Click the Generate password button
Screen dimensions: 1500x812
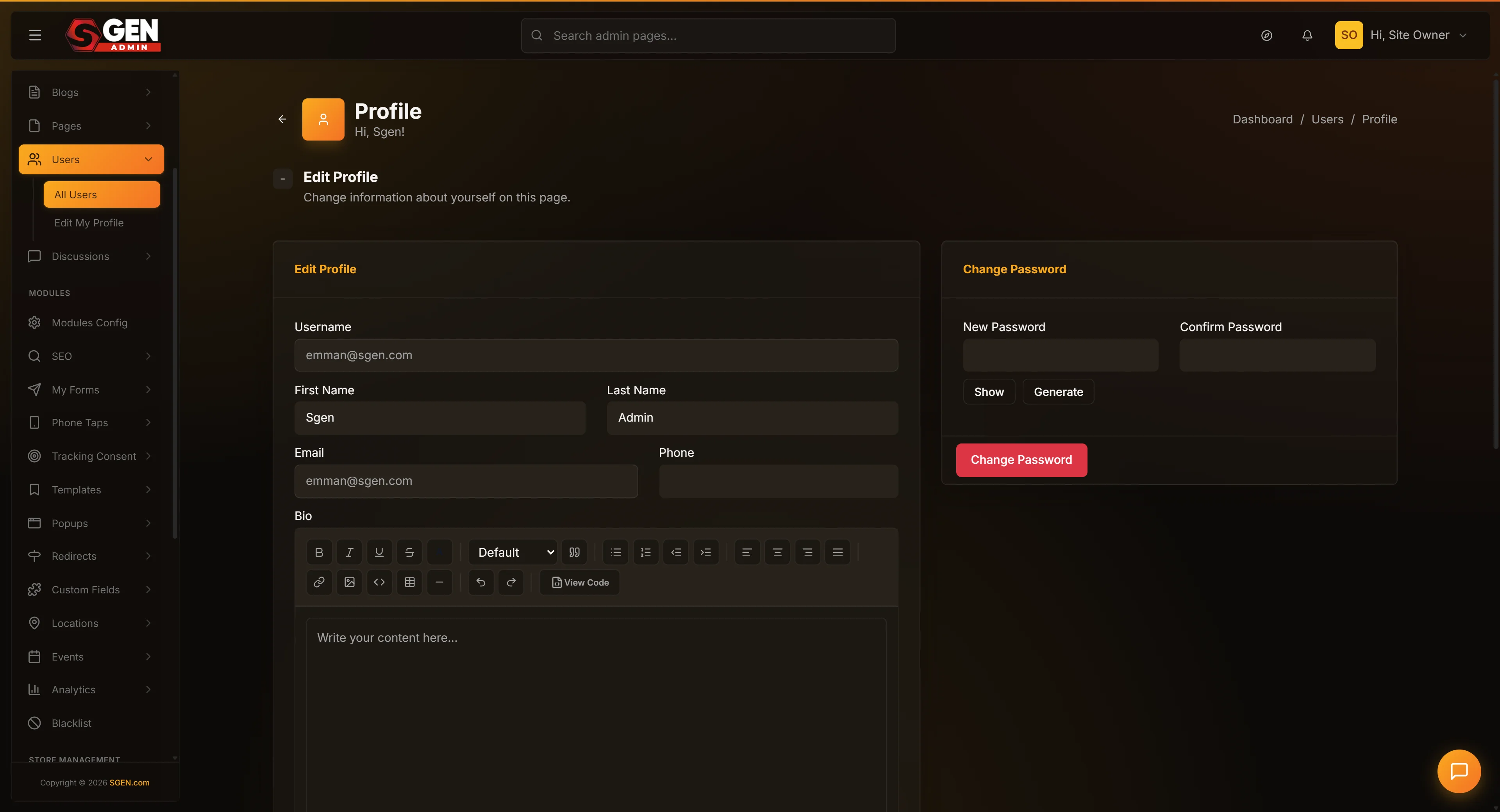point(1058,392)
